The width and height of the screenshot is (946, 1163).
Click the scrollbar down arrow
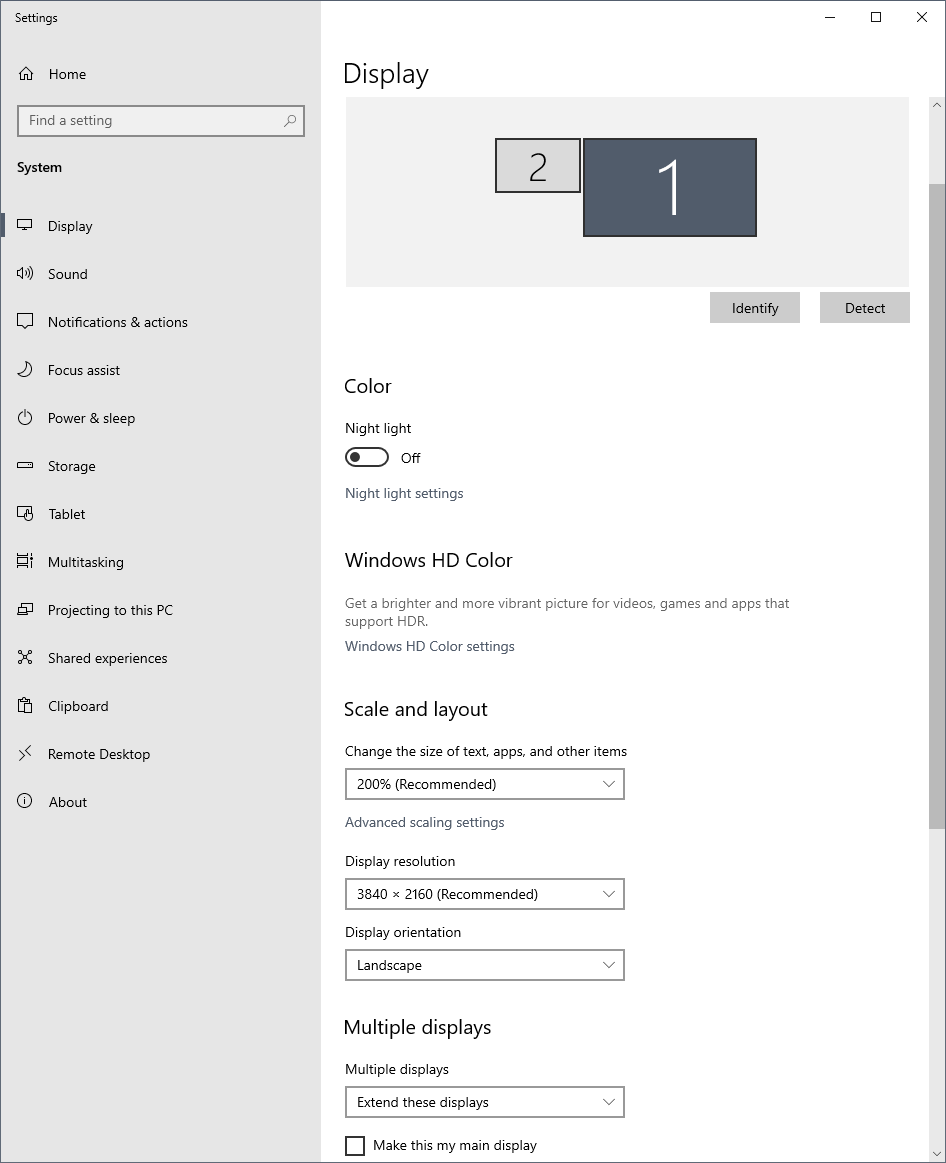pyautogui.click(x=936, y=1153)
